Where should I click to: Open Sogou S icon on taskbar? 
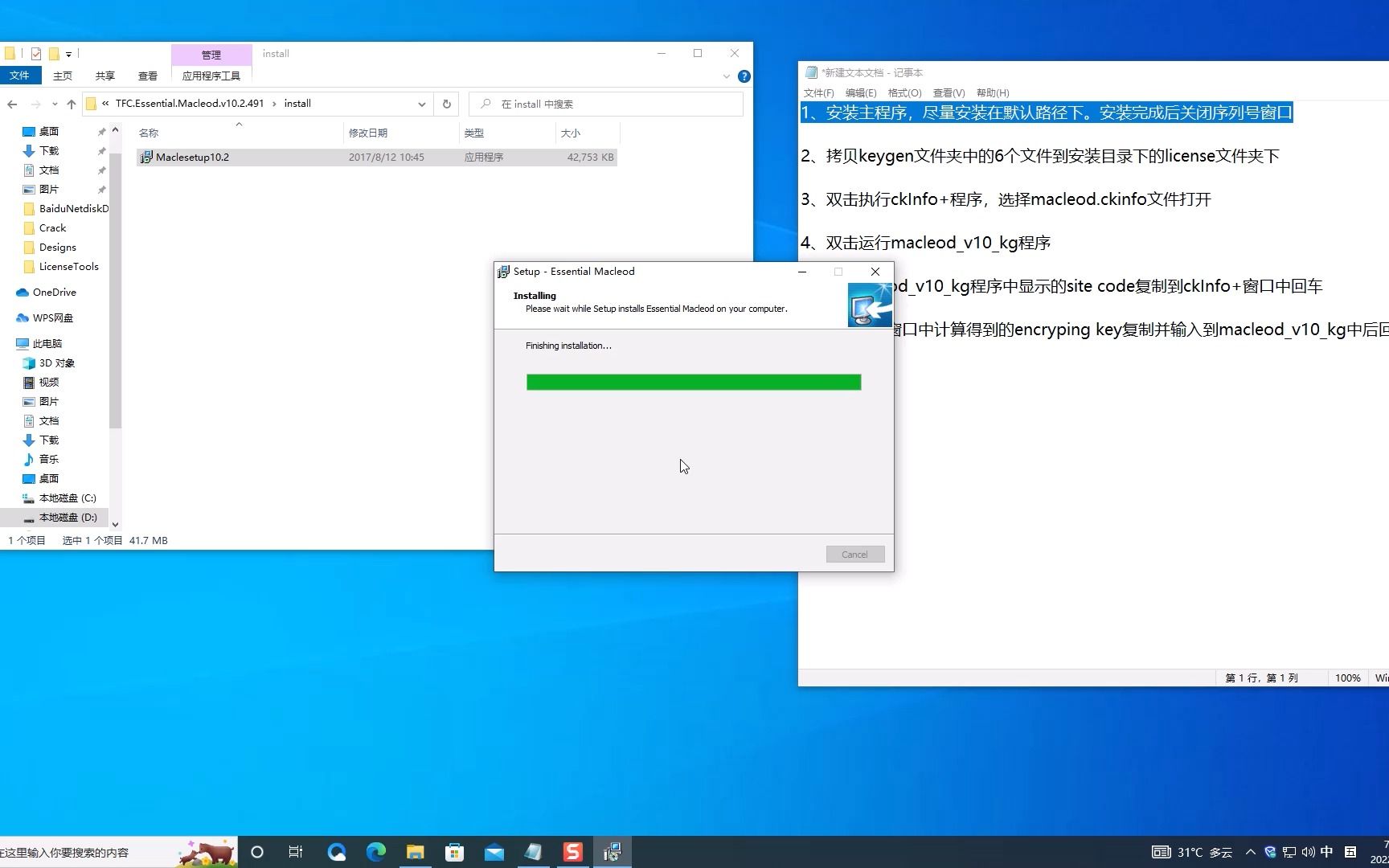pyautogui.click(x=572, y=852)
